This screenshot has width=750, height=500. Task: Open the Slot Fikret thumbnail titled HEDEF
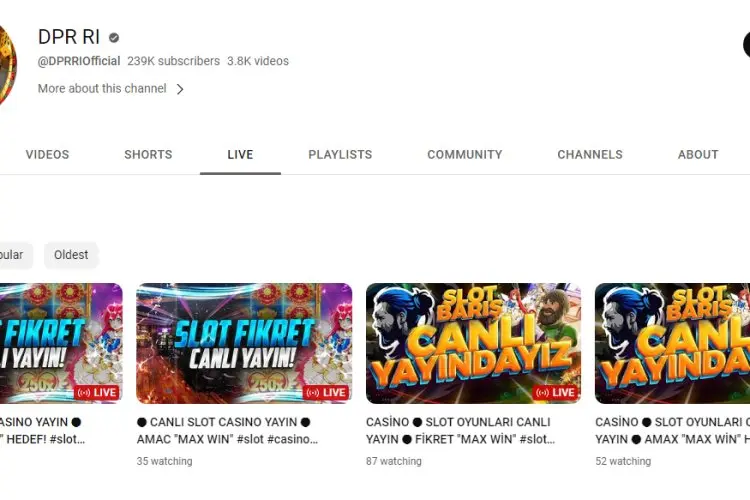click(61, 344)
